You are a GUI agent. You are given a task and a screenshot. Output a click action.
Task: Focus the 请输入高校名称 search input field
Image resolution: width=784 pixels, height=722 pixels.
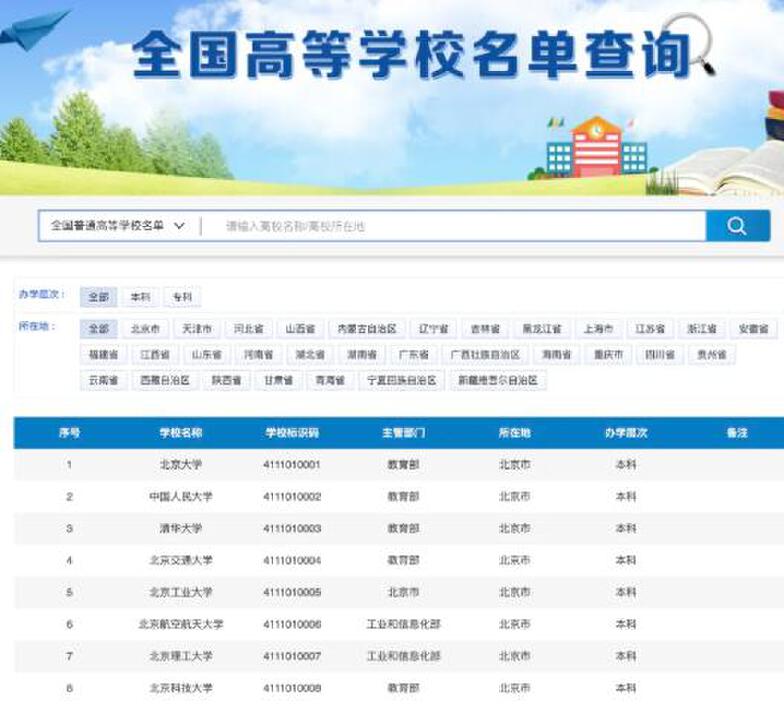(454, 226)
